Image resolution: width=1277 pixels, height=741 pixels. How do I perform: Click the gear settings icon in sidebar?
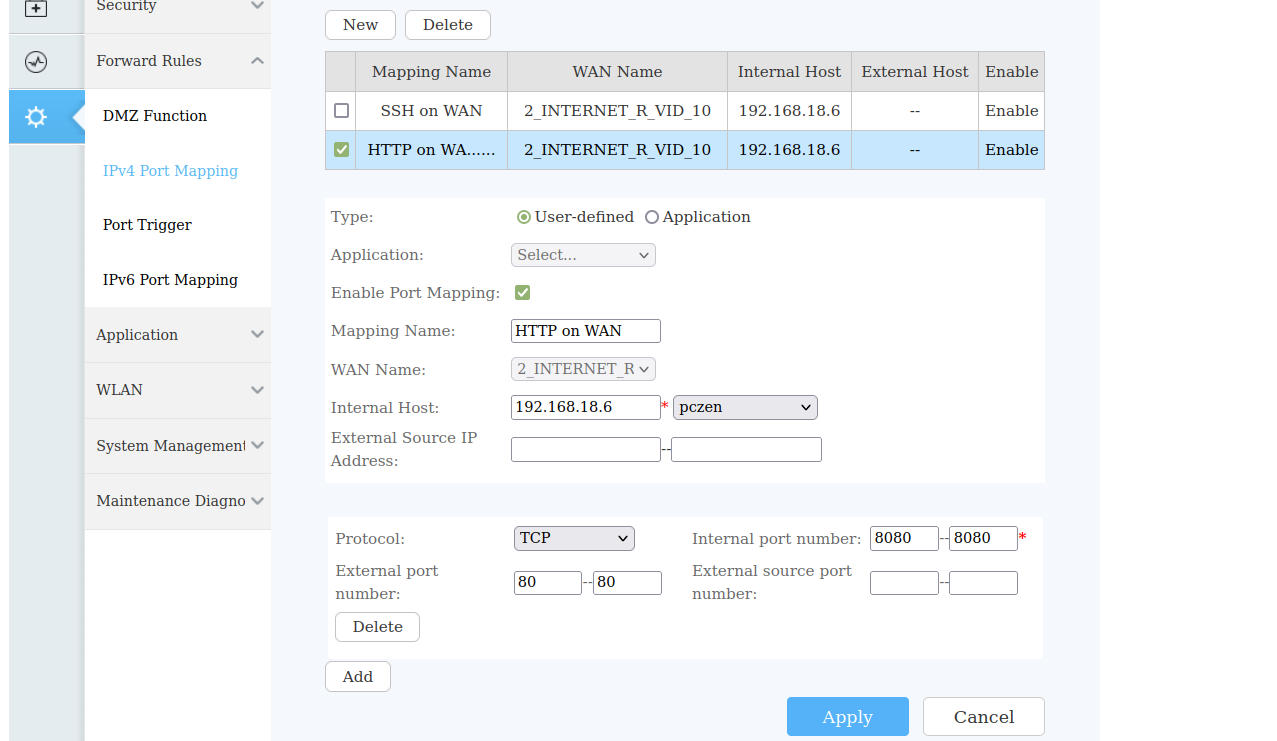point(37,117)
